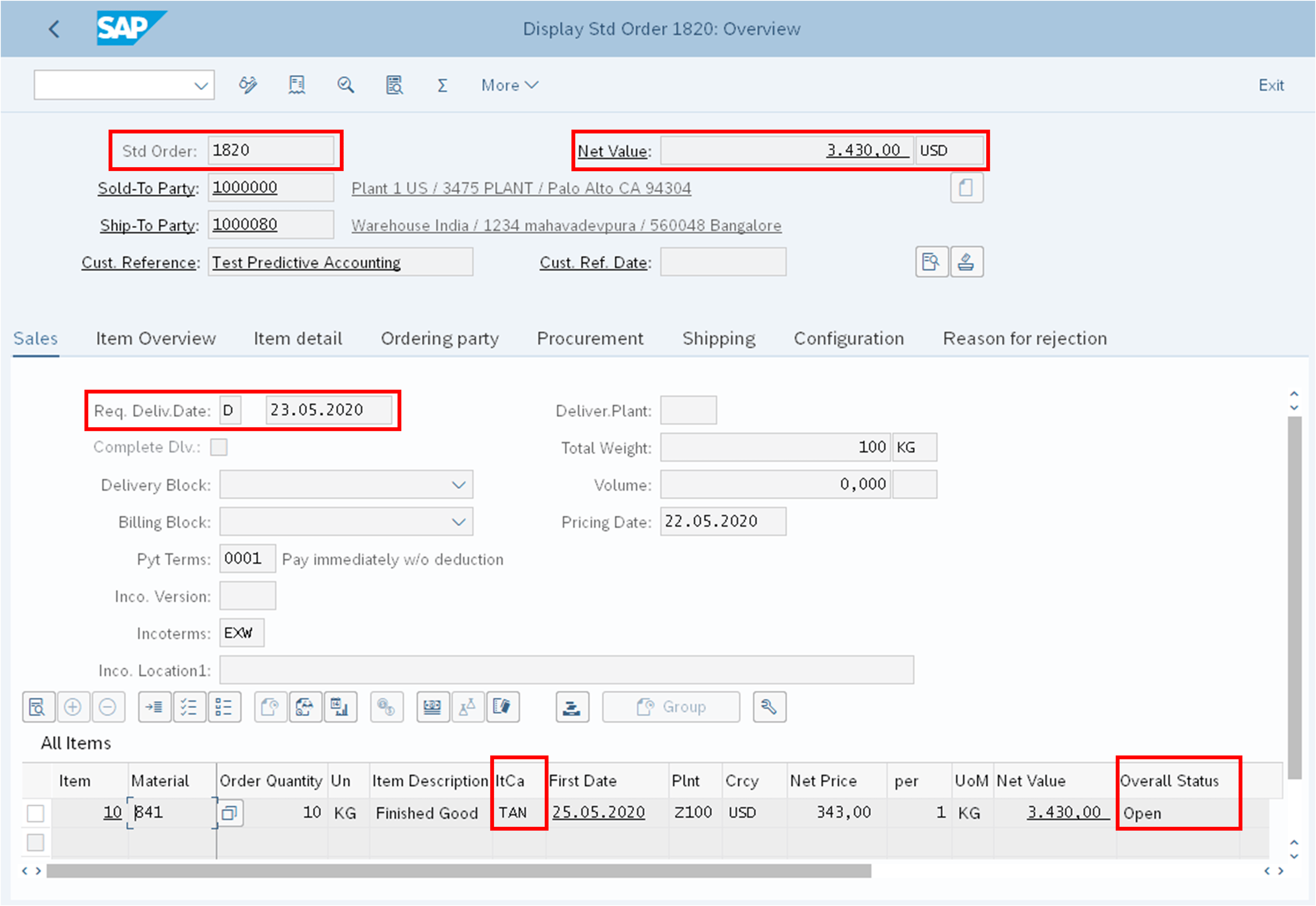Check the empty second item row checkbox
This screenshot has width=1316, height=906.
point(35,842)
